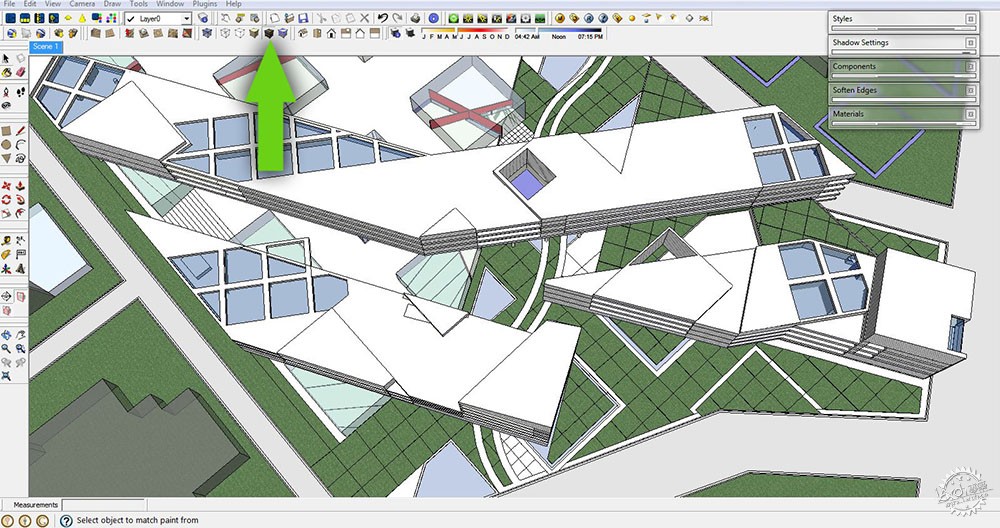The image size is (1000, 528).
Task: Select the Line pencil tool
Action: (x=20, y=130)
